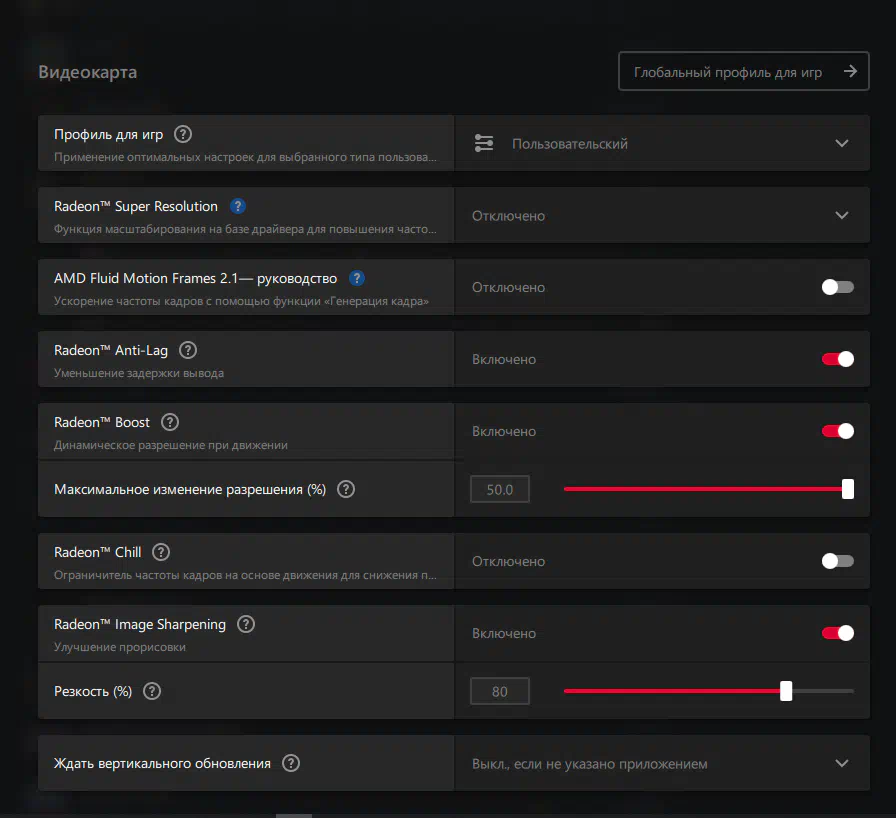Viewport: 896px width, 818px height.
Task: Click Radeon Anti-Lag label text
Action: pos(111,350)
